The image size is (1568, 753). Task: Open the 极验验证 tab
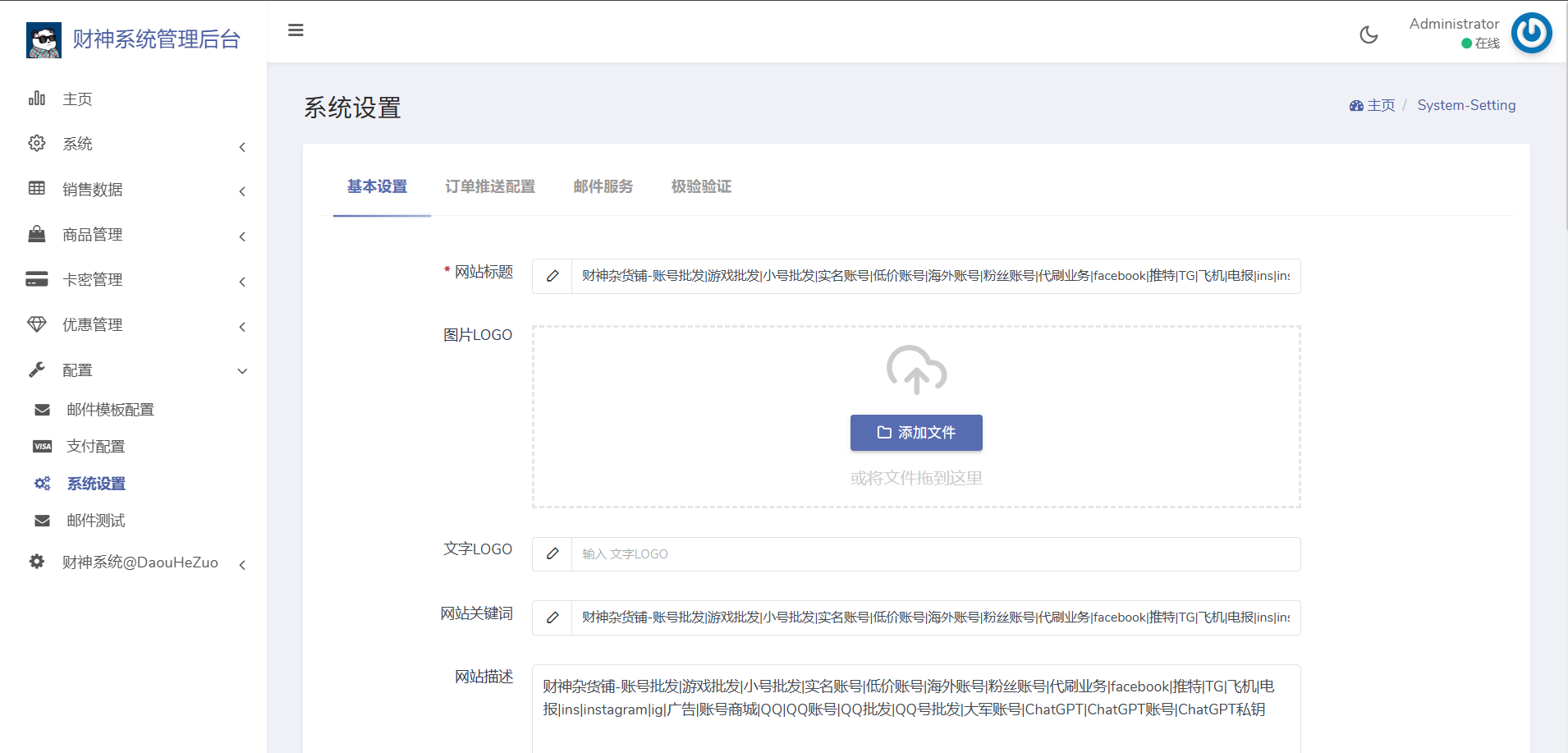(700, 186)
